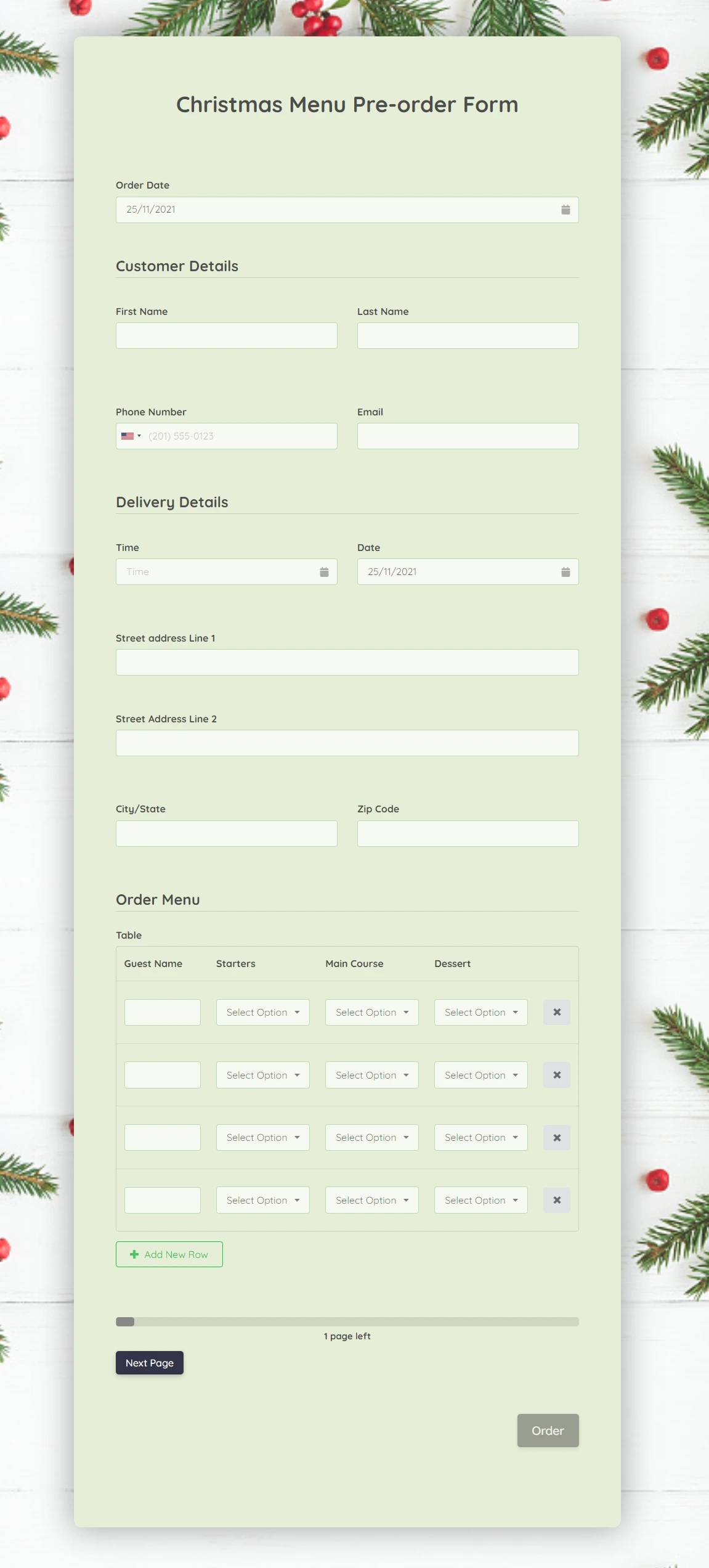Submit with the Order button

click(548, 1431)
